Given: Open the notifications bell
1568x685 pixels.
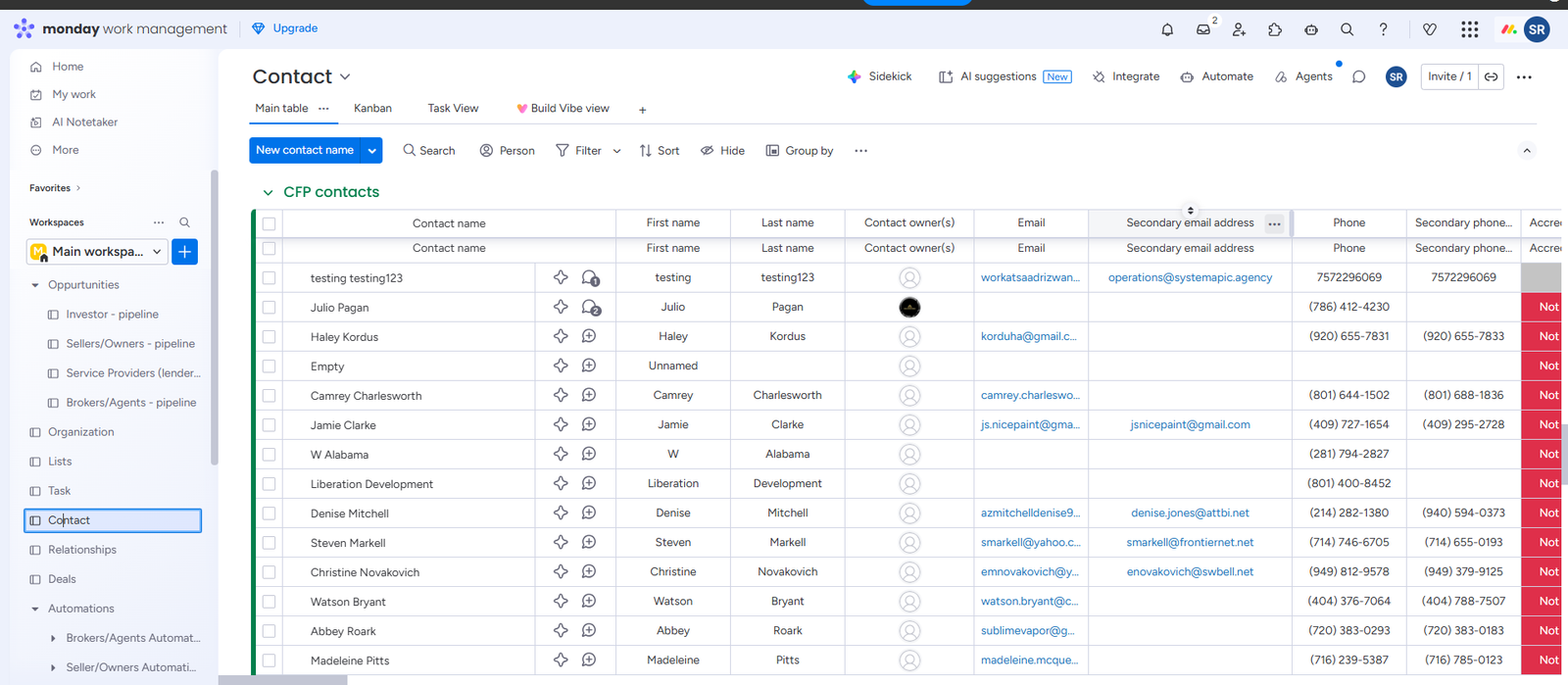Looking at the screenshot, I should point(1167,29).
